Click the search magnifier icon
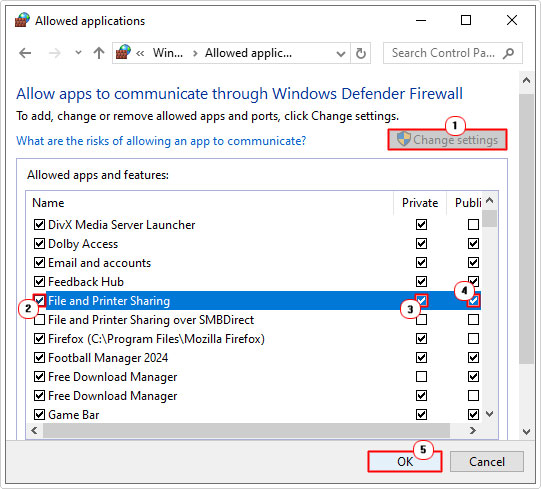 tap(509, 53)
